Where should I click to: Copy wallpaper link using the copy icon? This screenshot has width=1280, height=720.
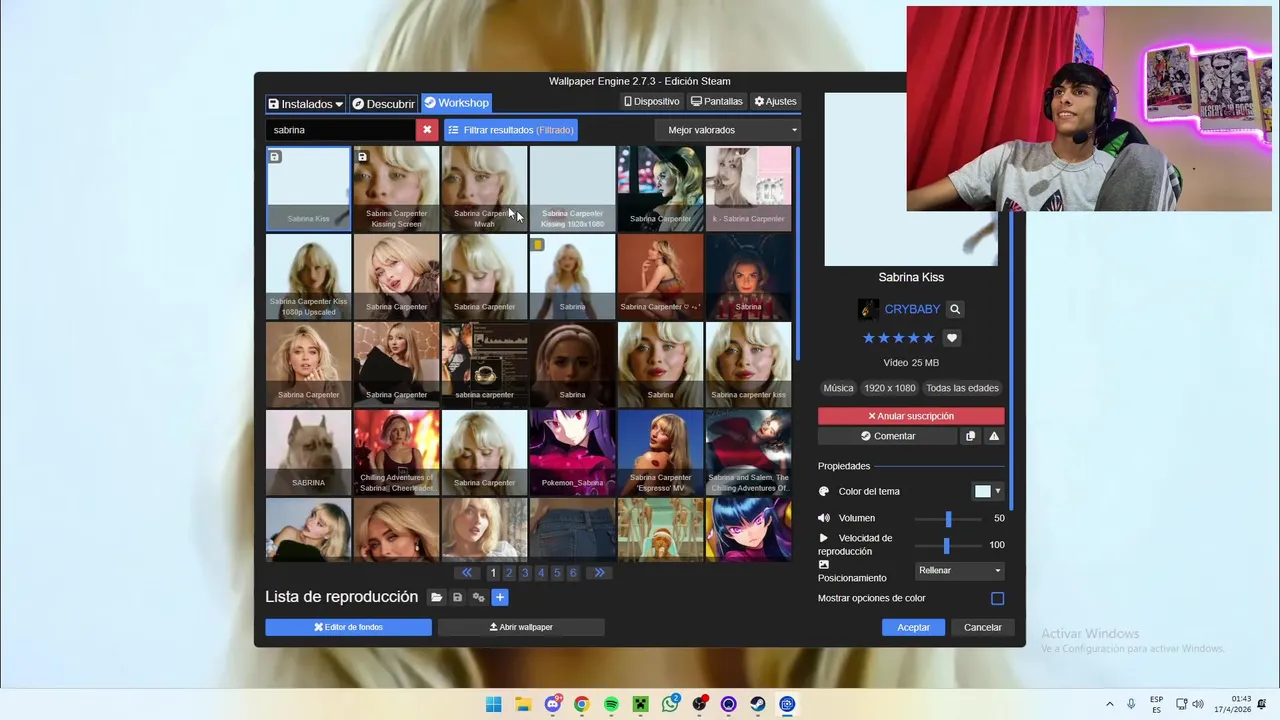[x=970, y=436]
